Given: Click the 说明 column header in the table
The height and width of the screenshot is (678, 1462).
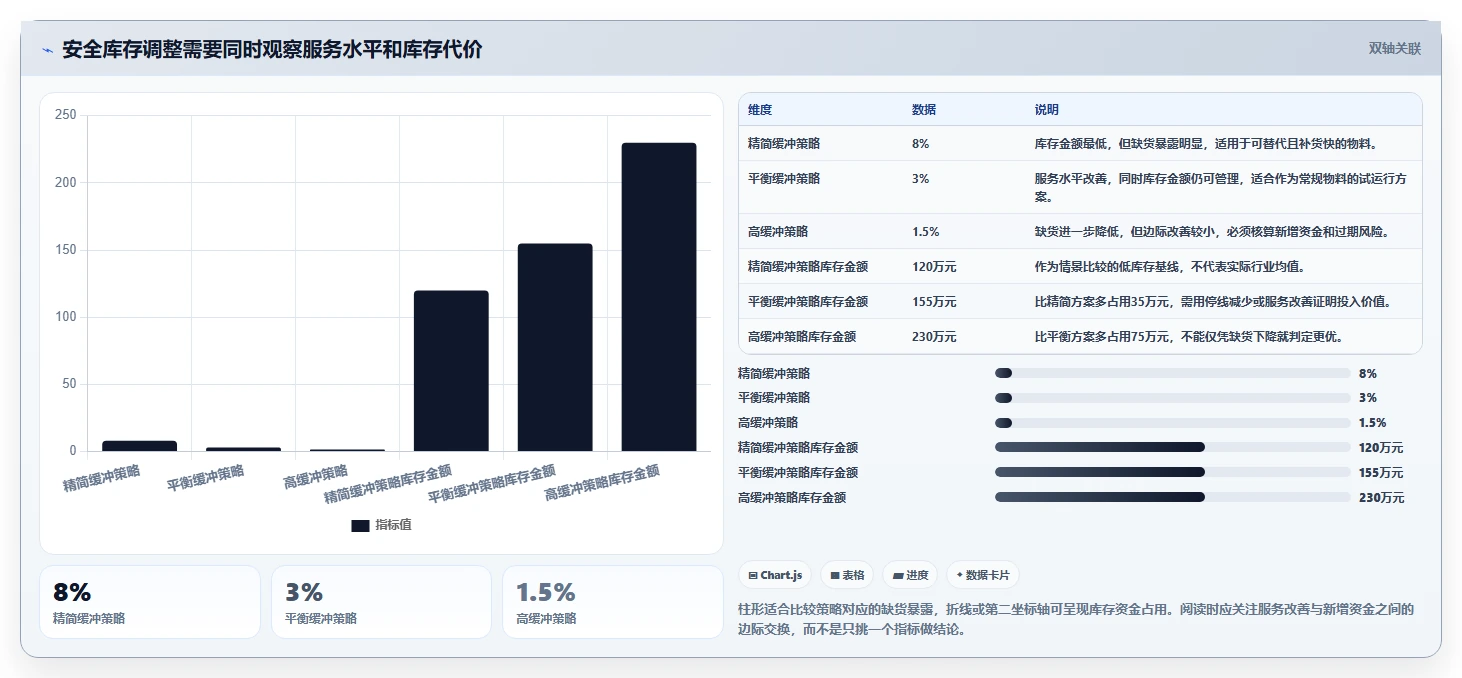Looking at the screenshot, I should coord(1047,110).
